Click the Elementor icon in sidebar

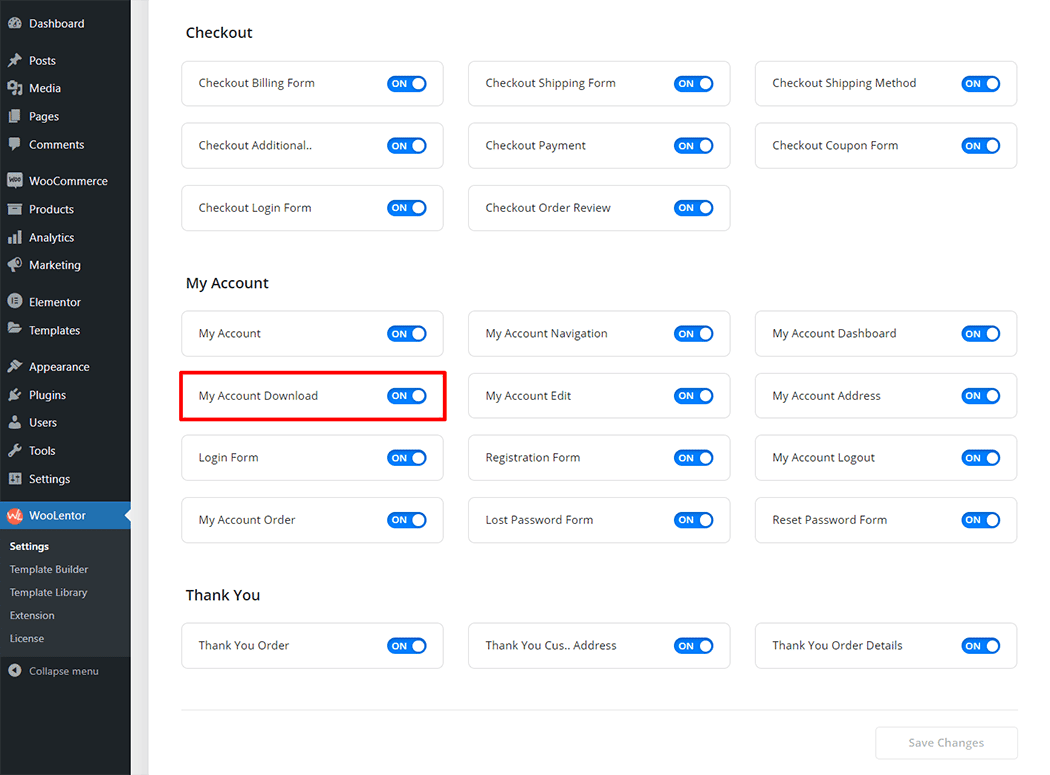pos(14,302)
